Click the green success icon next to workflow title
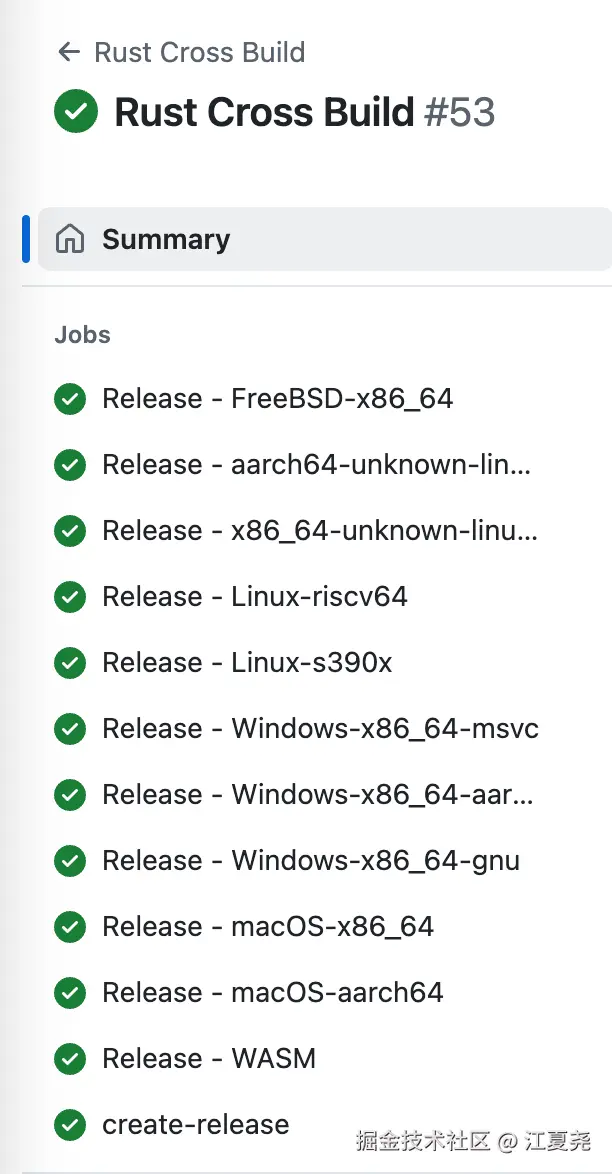This screenshot has width=612, height=1174. click(x=76, y=112)
